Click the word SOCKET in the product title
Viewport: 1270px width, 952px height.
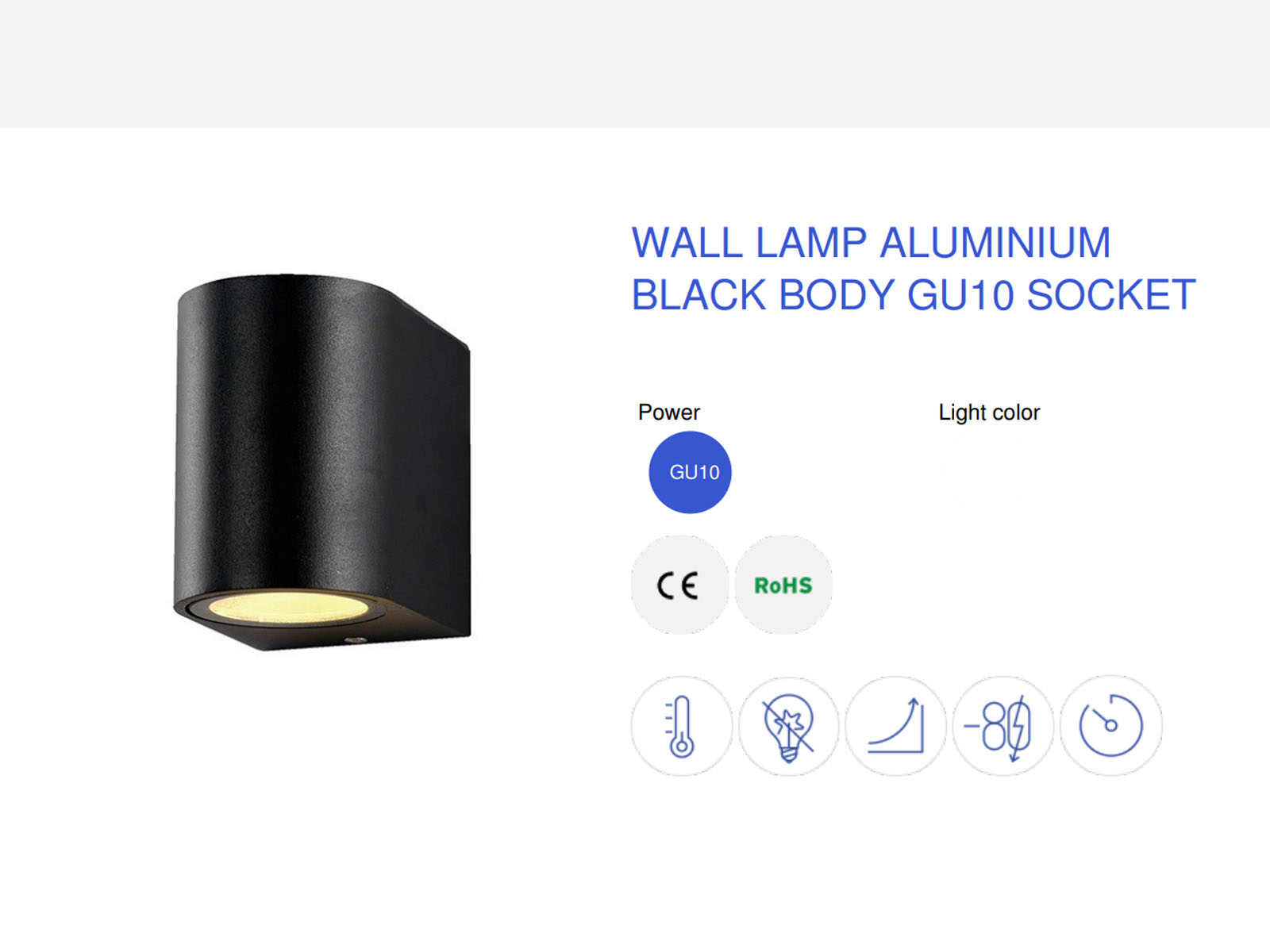pos(1111,295)
